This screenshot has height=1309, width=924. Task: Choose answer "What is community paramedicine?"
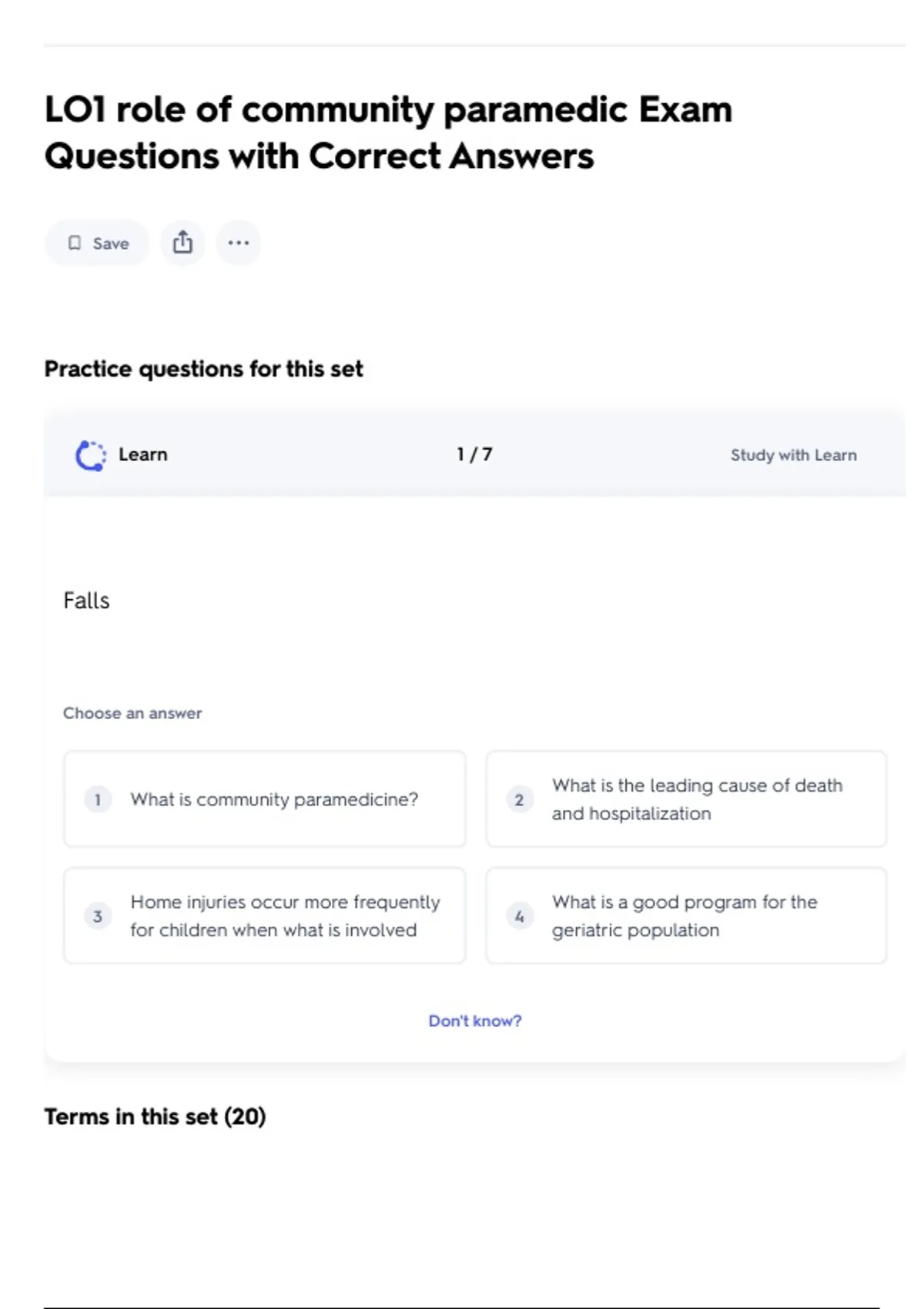274,799
